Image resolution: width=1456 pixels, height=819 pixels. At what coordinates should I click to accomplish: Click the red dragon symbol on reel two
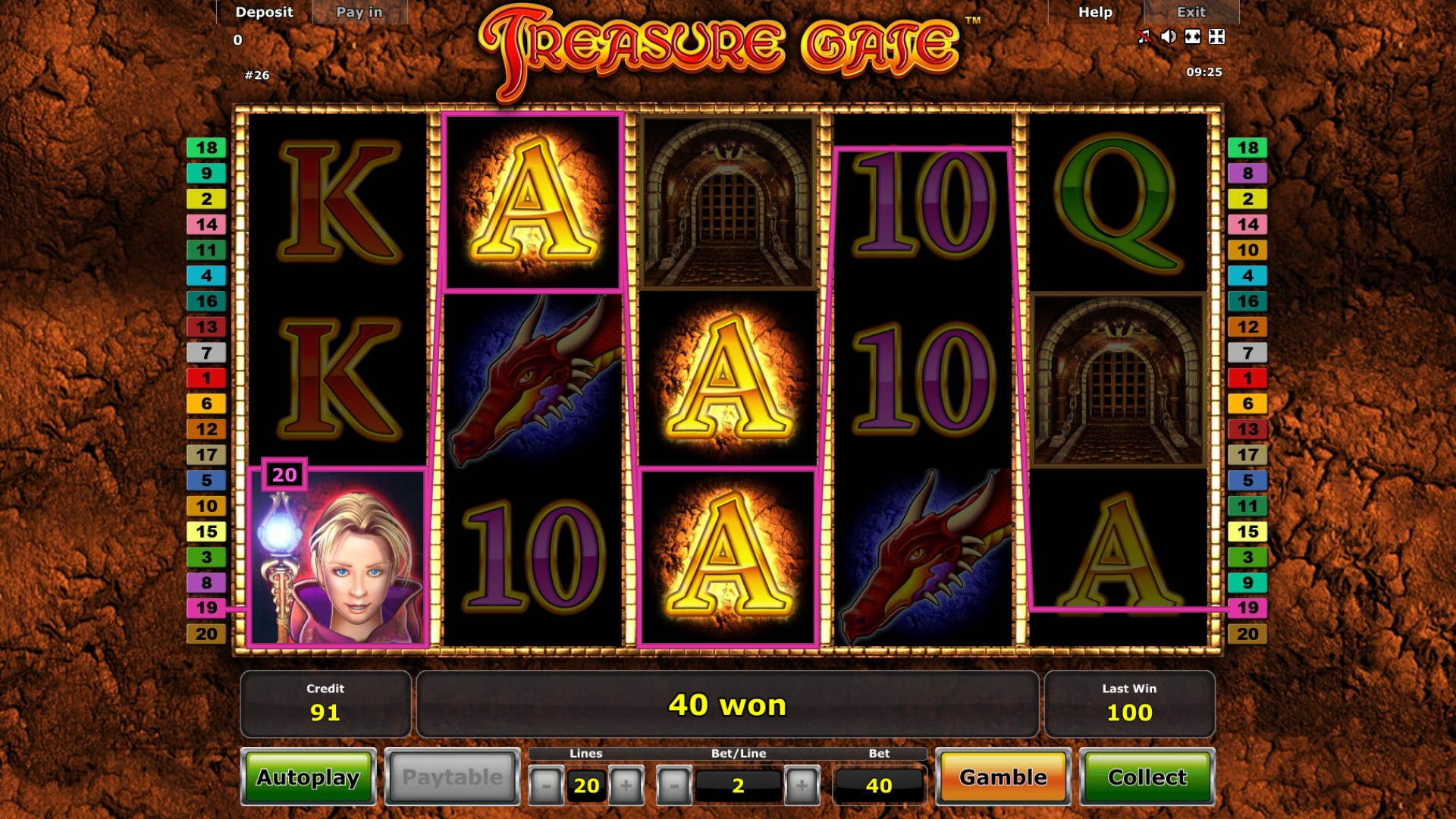point(534,379)
